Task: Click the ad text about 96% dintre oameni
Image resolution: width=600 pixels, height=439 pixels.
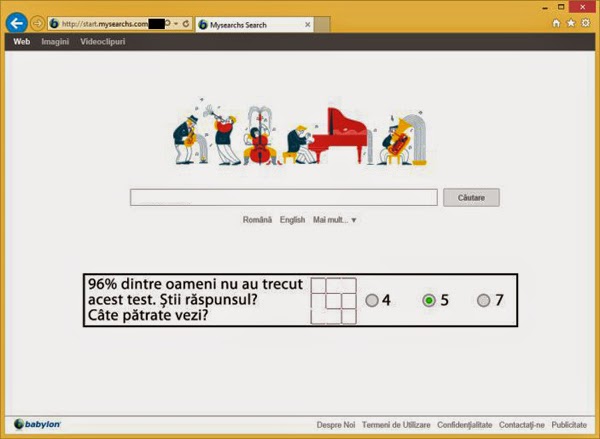Action: pos(195,300)
